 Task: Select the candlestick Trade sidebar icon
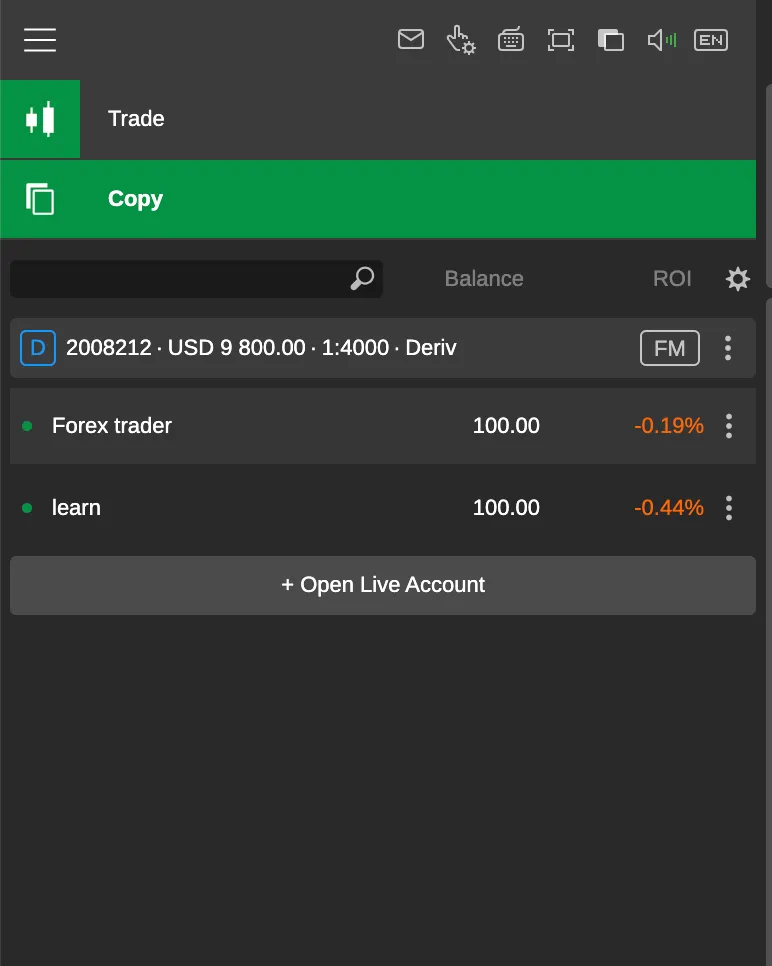coord(40,118)
